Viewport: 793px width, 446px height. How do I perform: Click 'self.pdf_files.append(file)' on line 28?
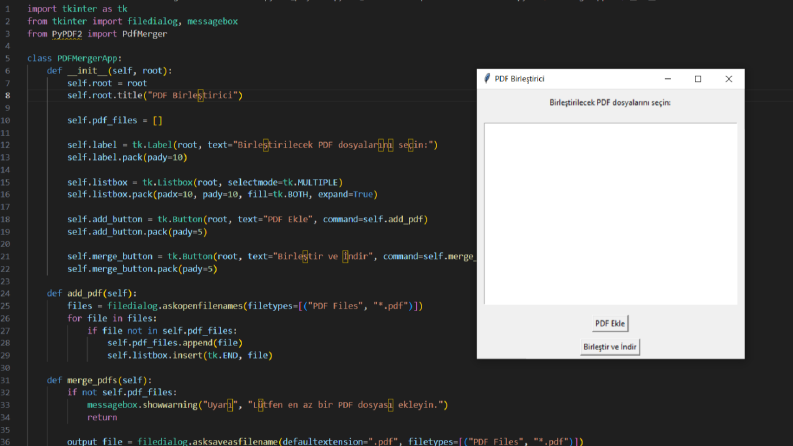click(x=175, y=343)
